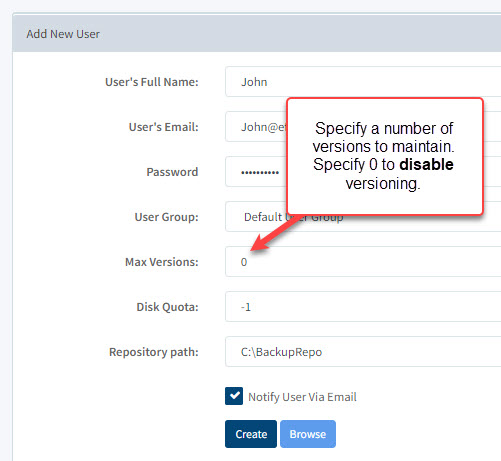
Task: Click the red versioning tooltip callout
Action: [x=385, y=156]
